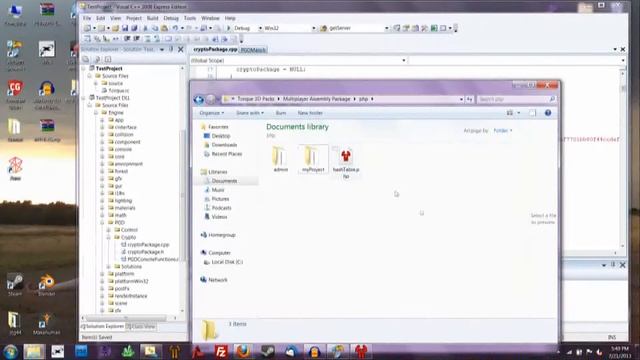This screenshot has height=360, width=640.
Task: Click the explorer search box
Action: tap(516, 99)
